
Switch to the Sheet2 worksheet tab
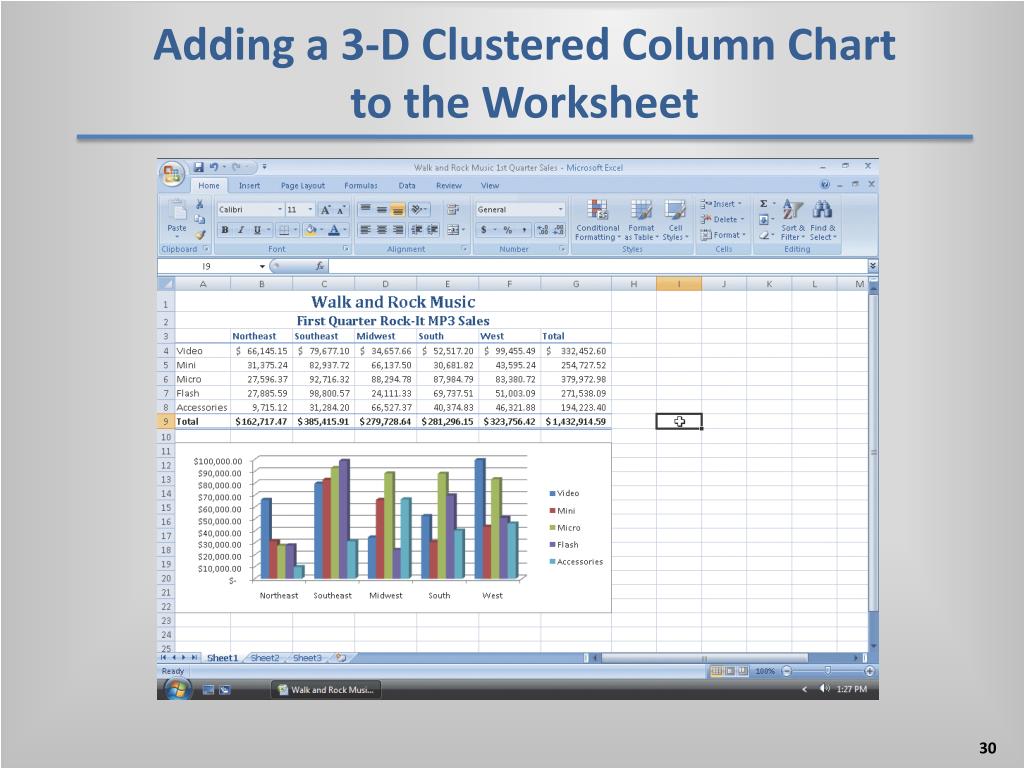coord(264,658)
